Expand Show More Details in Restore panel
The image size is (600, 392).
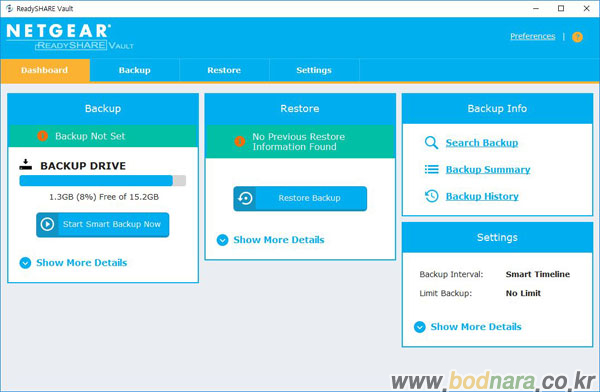coord(271,240)
